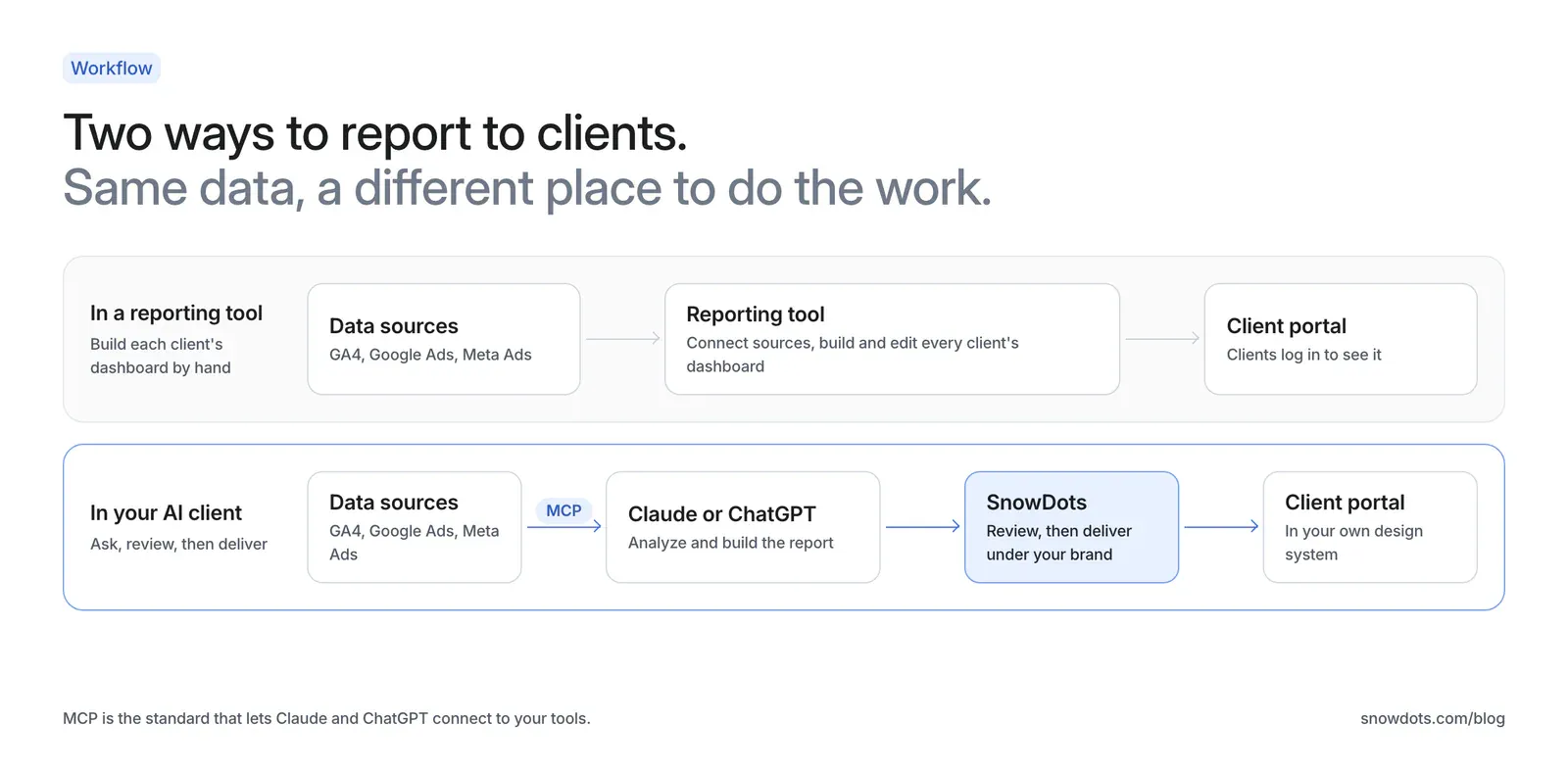Click the "Workflow" badge

point(112,69)
